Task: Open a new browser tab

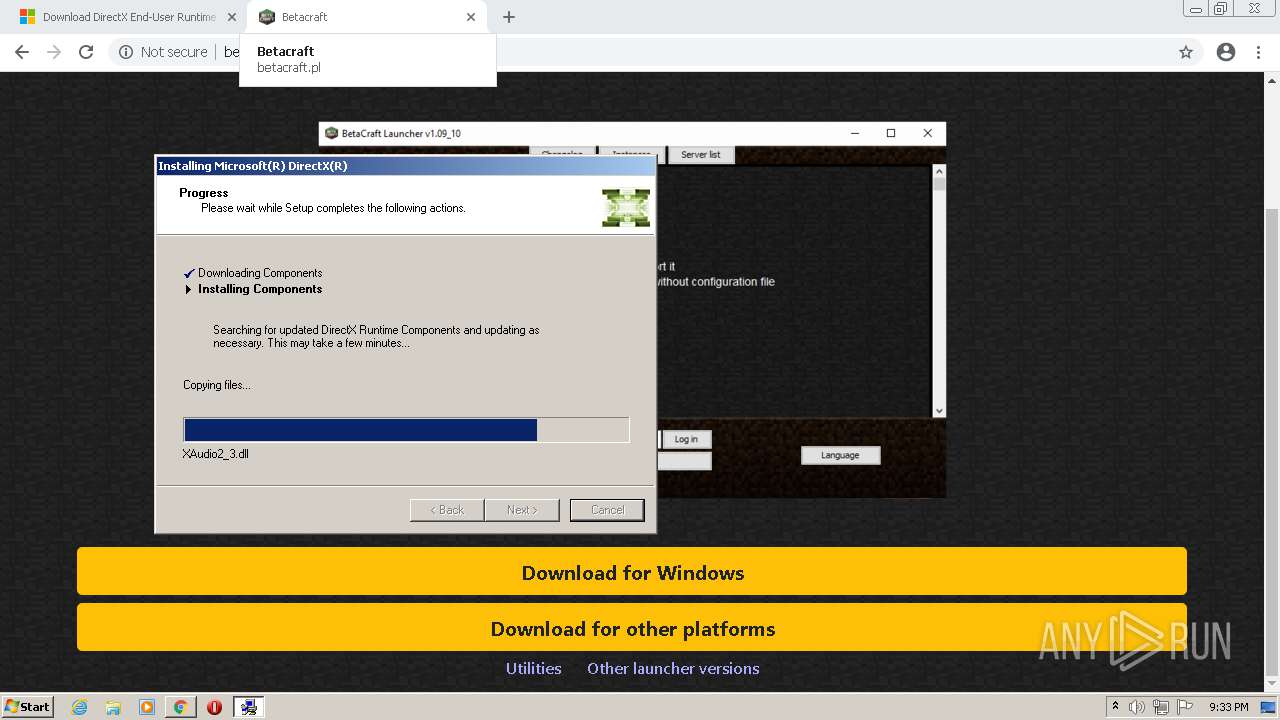Action: [x=509, y=17]
